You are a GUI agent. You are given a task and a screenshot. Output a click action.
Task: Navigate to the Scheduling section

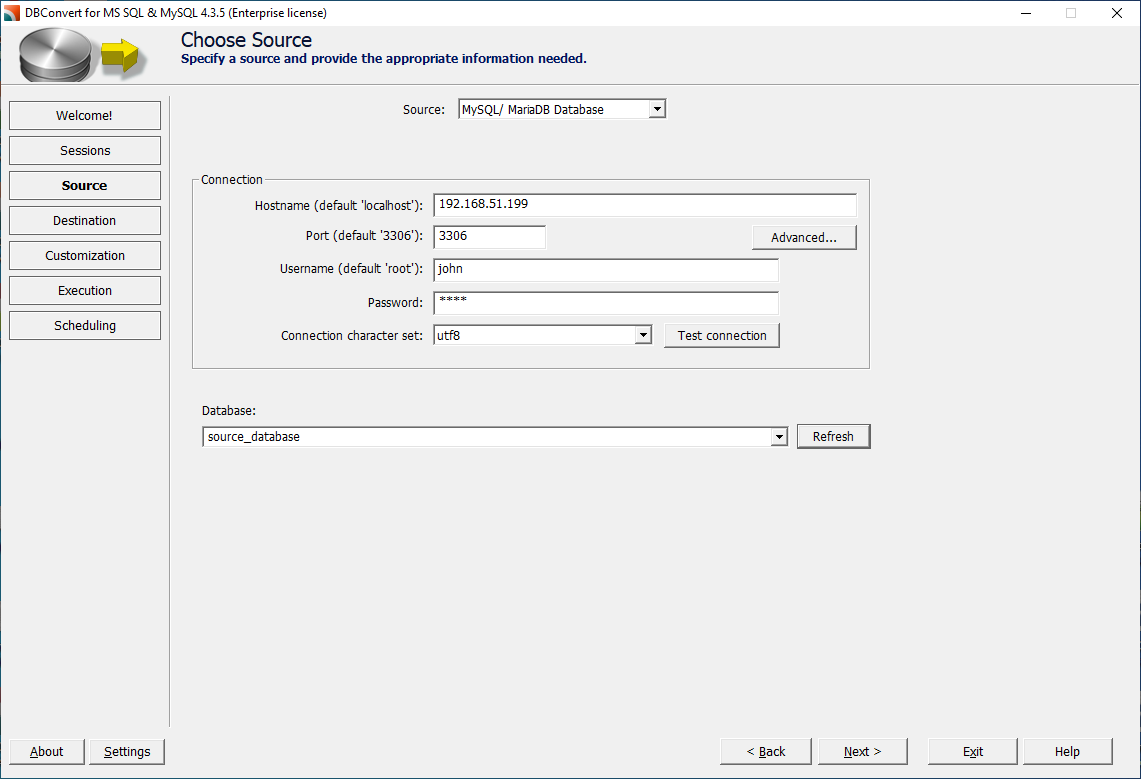[x=84, y=325]
